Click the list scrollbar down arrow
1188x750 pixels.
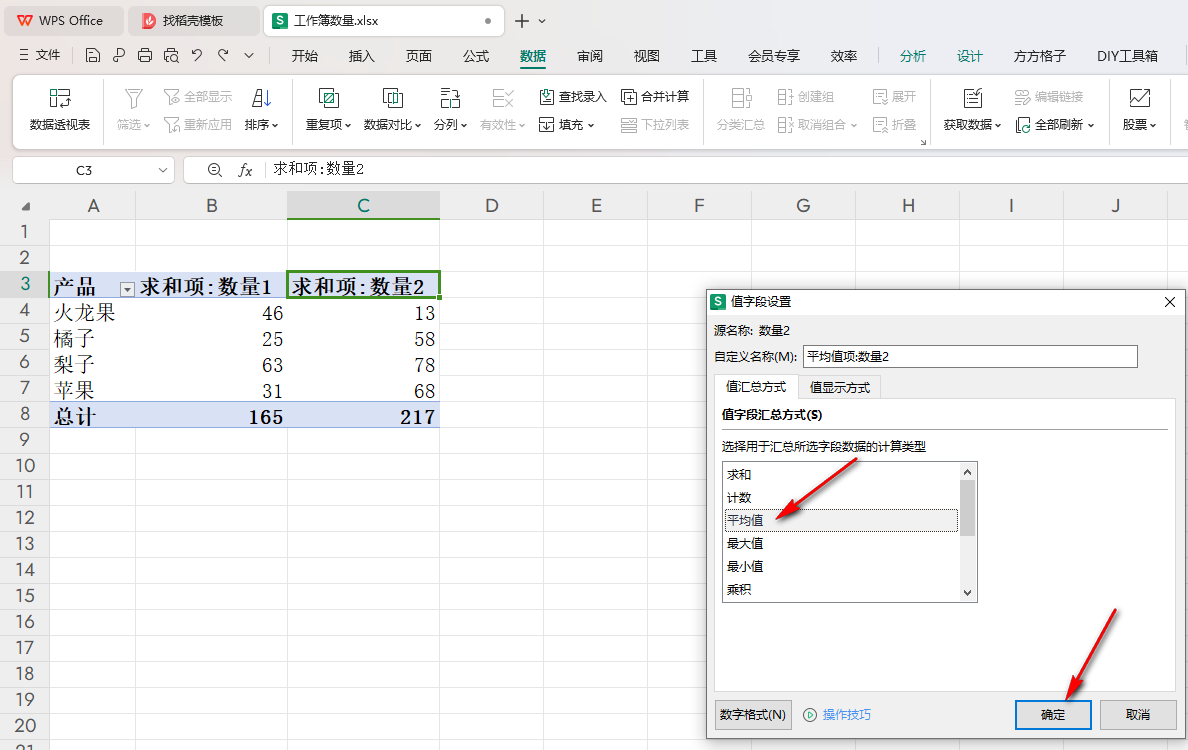point(968,592)
